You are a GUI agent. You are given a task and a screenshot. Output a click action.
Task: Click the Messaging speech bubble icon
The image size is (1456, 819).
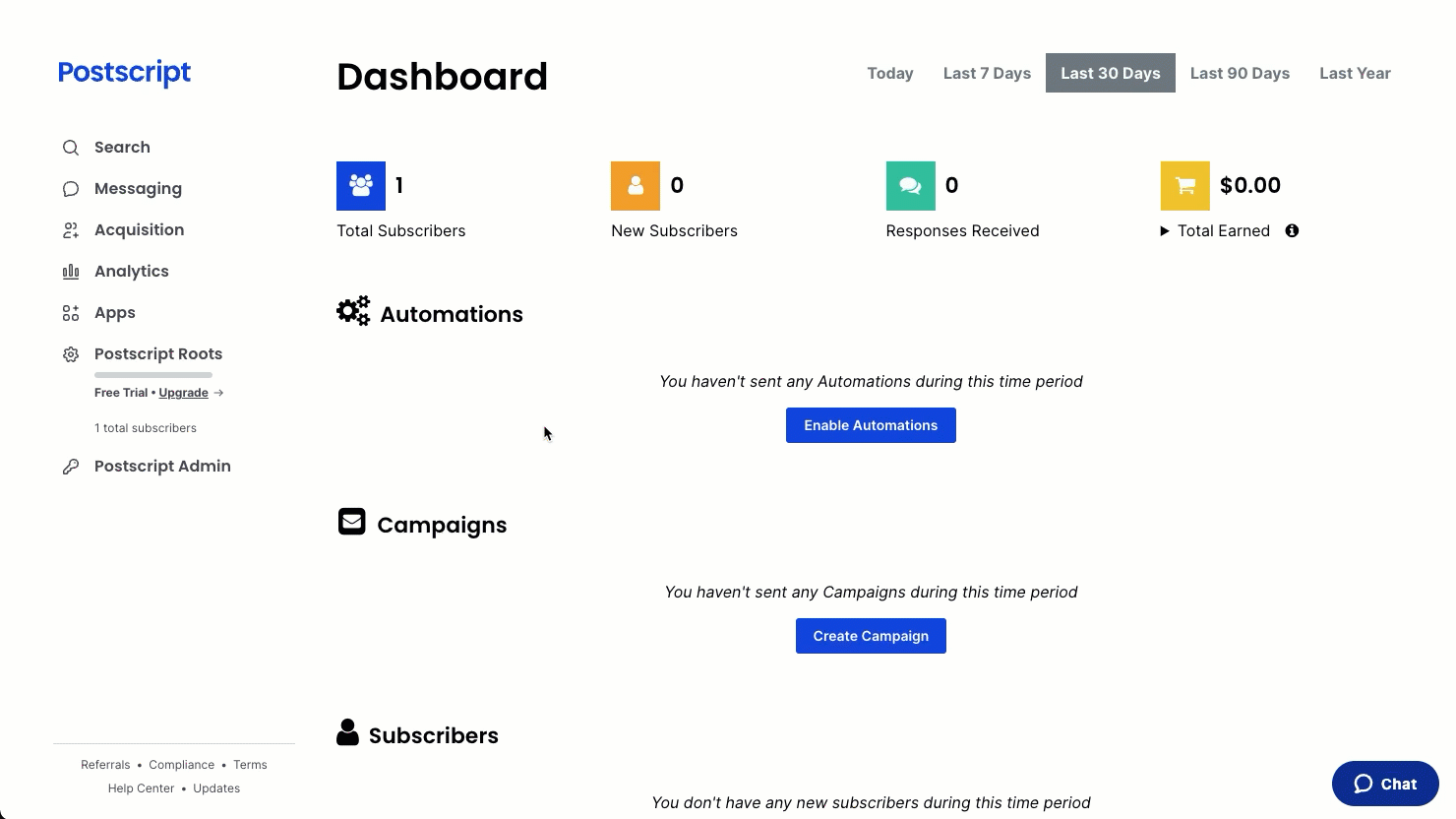click(x=71, y=189)
